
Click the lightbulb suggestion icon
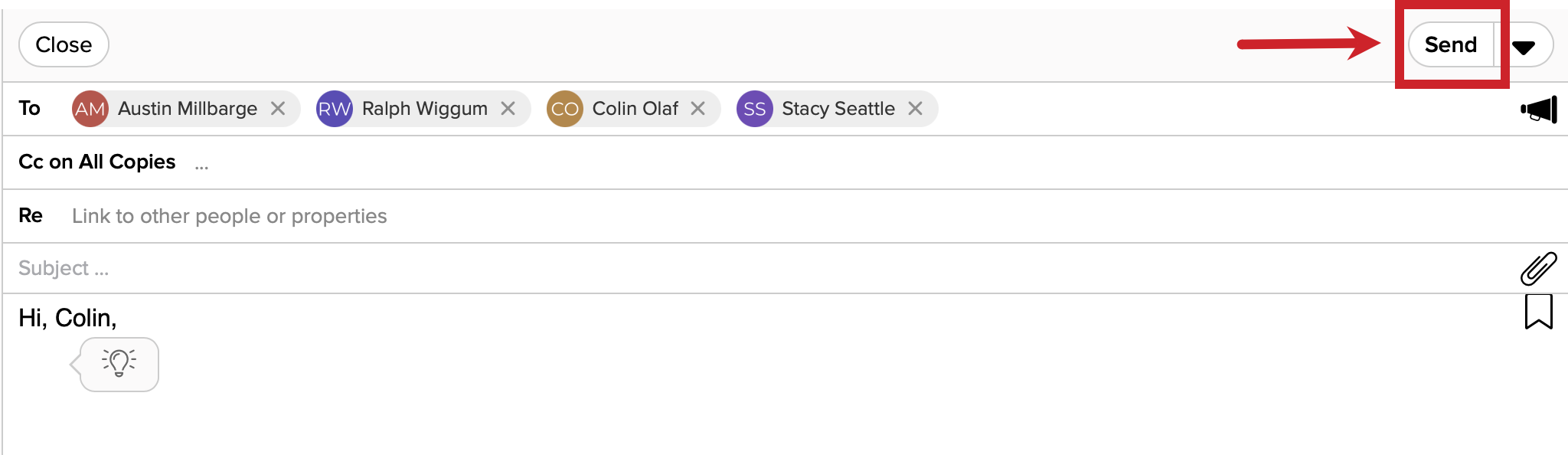[119, 363]
